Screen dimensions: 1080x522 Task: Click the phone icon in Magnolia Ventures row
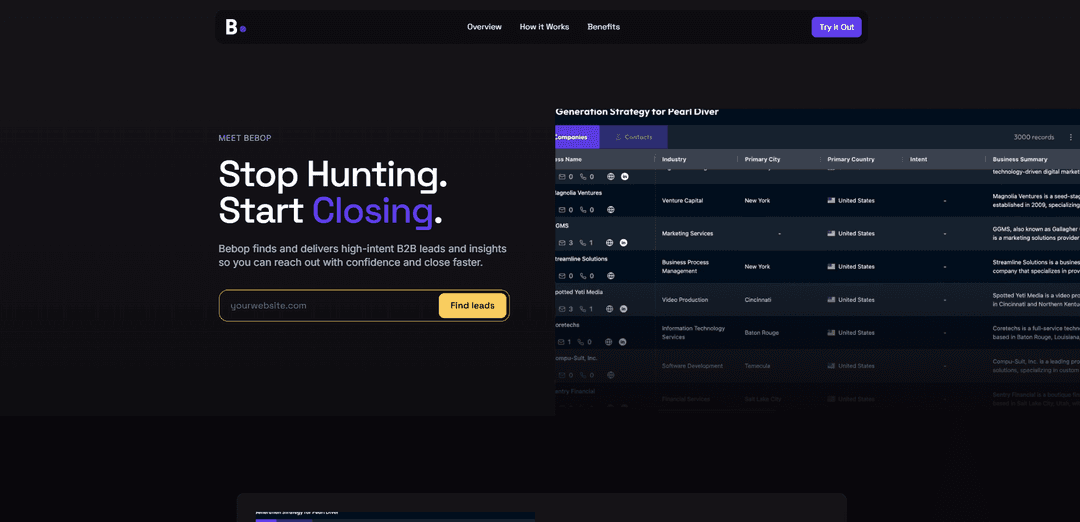(583, 210)
